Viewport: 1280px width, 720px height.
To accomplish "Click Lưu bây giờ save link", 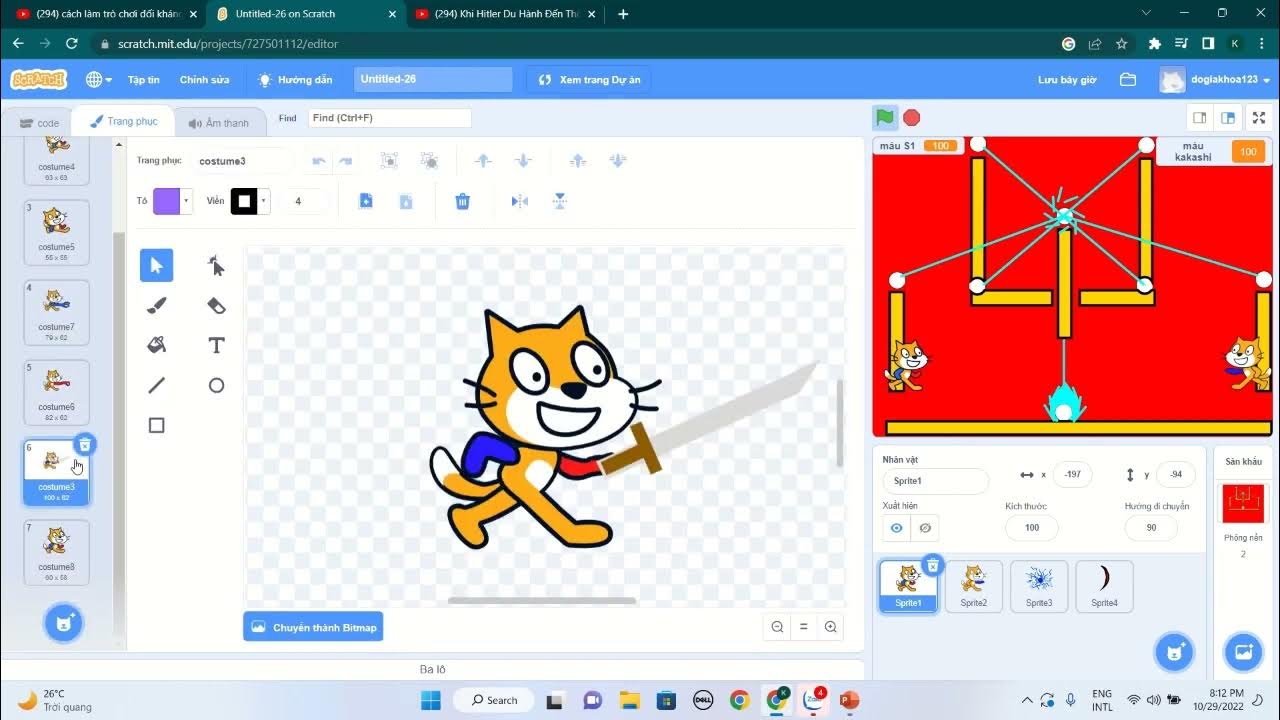I will click(x=1067, y=79).
